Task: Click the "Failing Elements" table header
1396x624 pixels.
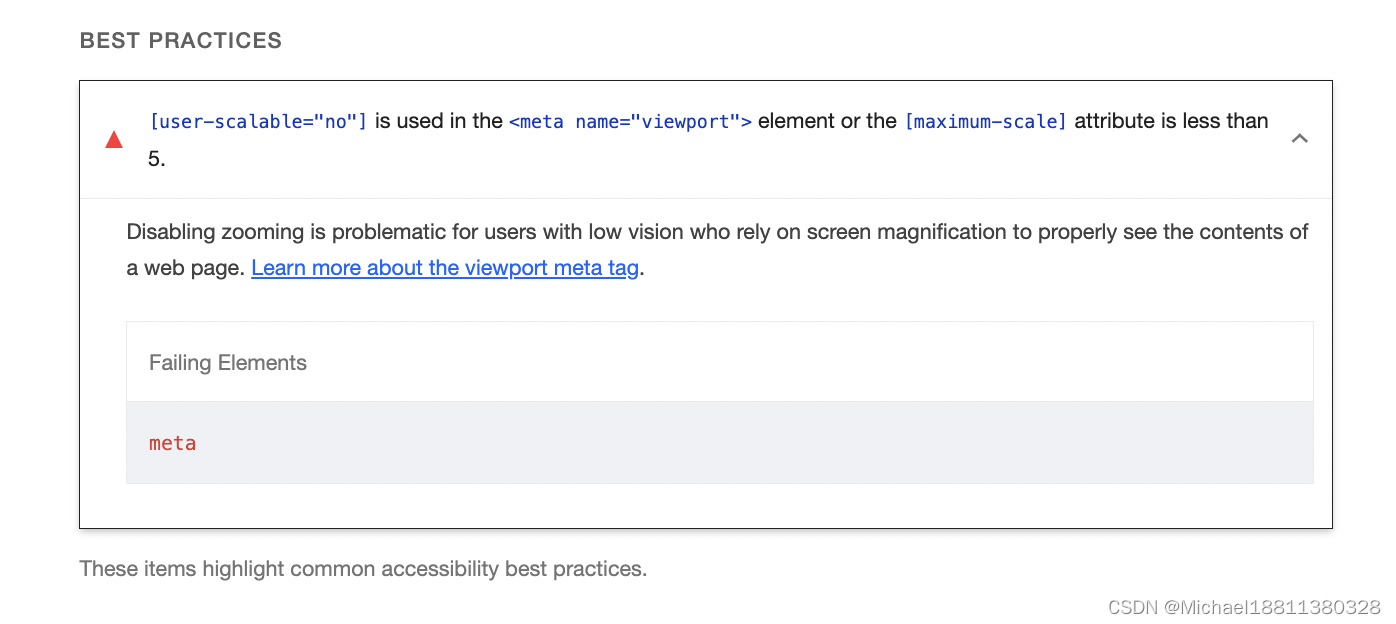Action: [228, 363]
